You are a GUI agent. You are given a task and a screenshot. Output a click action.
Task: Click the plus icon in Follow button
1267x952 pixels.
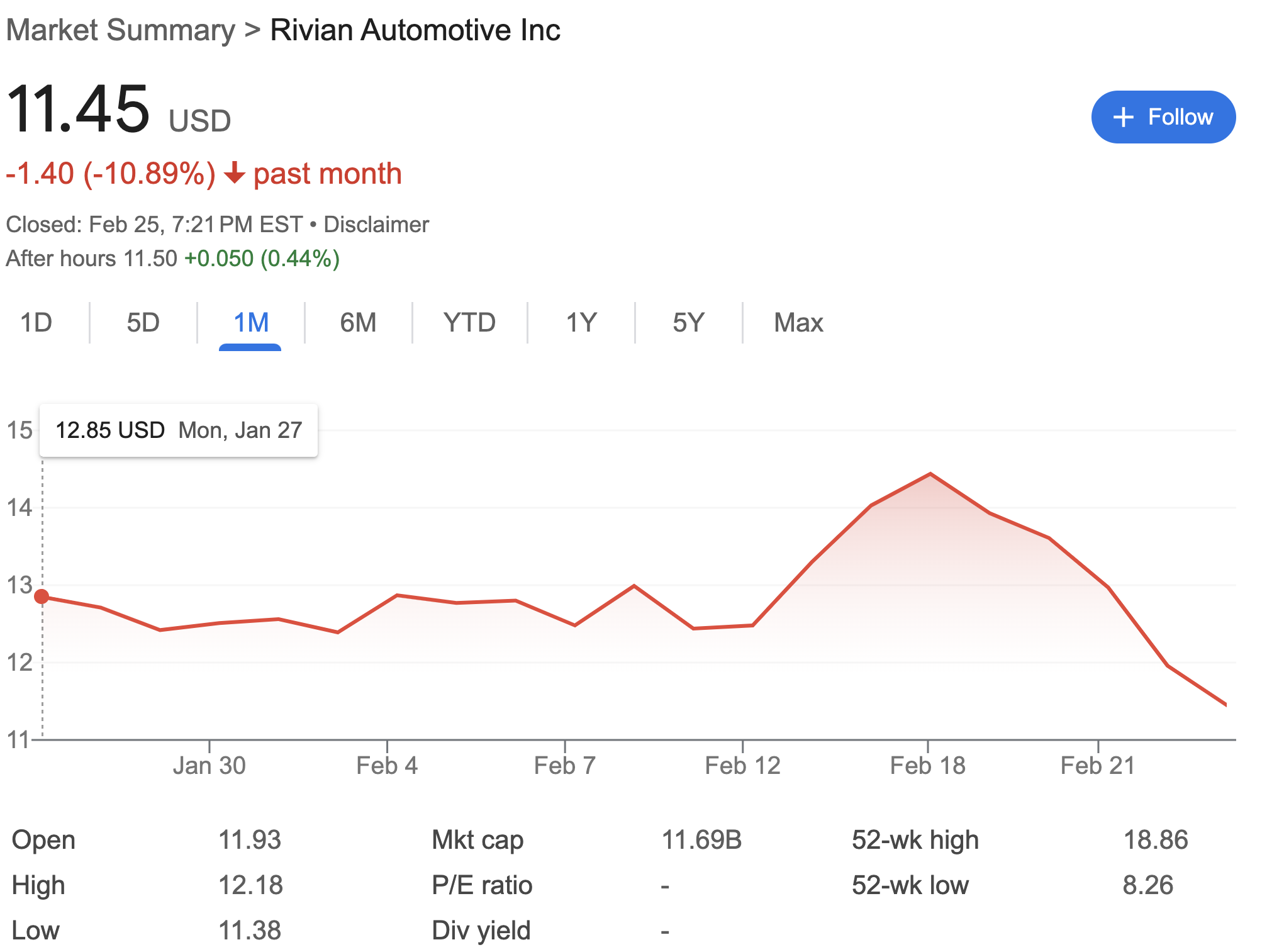click(x=1123, y=117)
